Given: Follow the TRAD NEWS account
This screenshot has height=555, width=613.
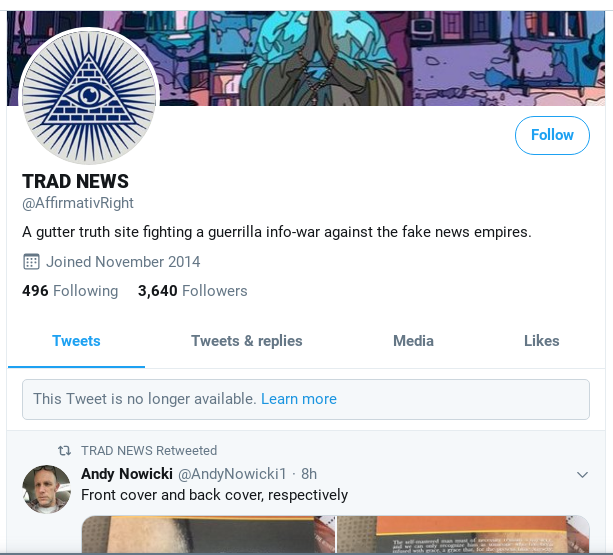Looking at the screenshot, I should click(x=552, y=135).
